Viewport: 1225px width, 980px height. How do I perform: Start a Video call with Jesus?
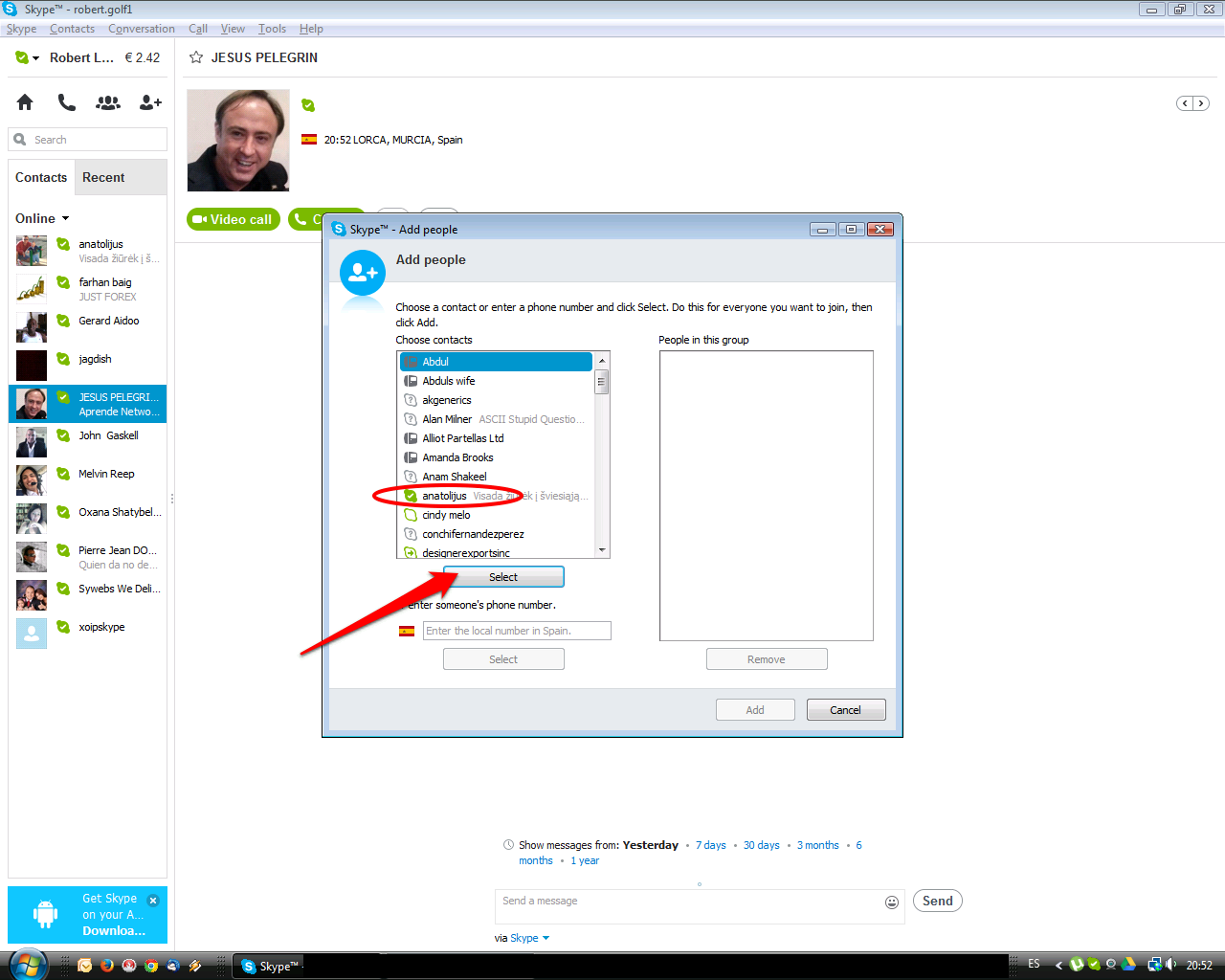234,219
